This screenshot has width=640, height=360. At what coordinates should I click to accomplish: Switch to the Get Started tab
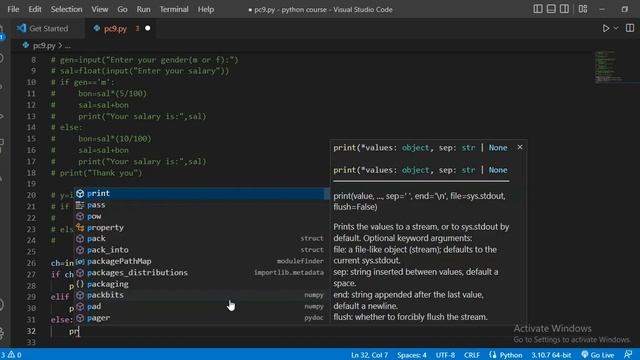point(48,29)
